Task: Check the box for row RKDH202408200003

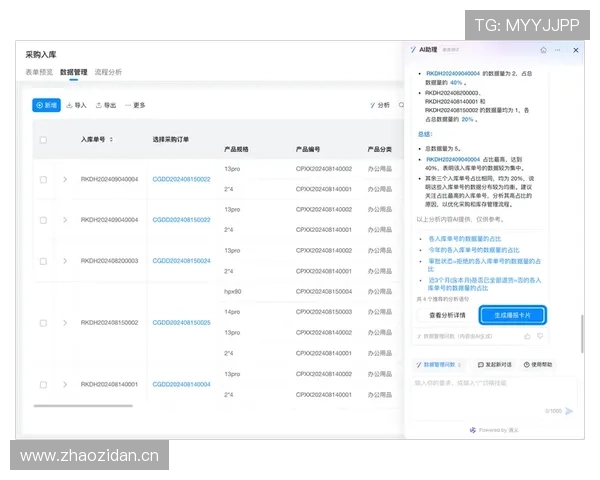Action: (43, 261)
